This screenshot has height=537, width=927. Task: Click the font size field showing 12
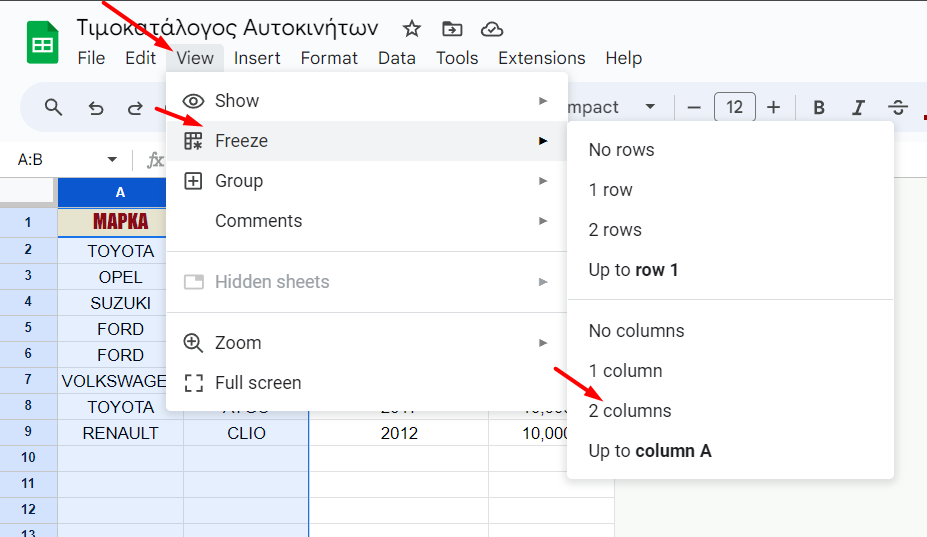(734, 107)
